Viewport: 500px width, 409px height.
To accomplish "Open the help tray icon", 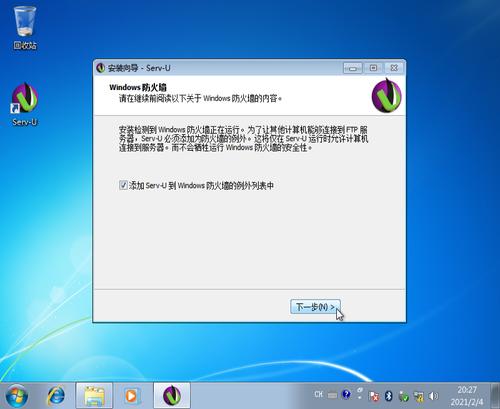I will click(x=347, y=395).
